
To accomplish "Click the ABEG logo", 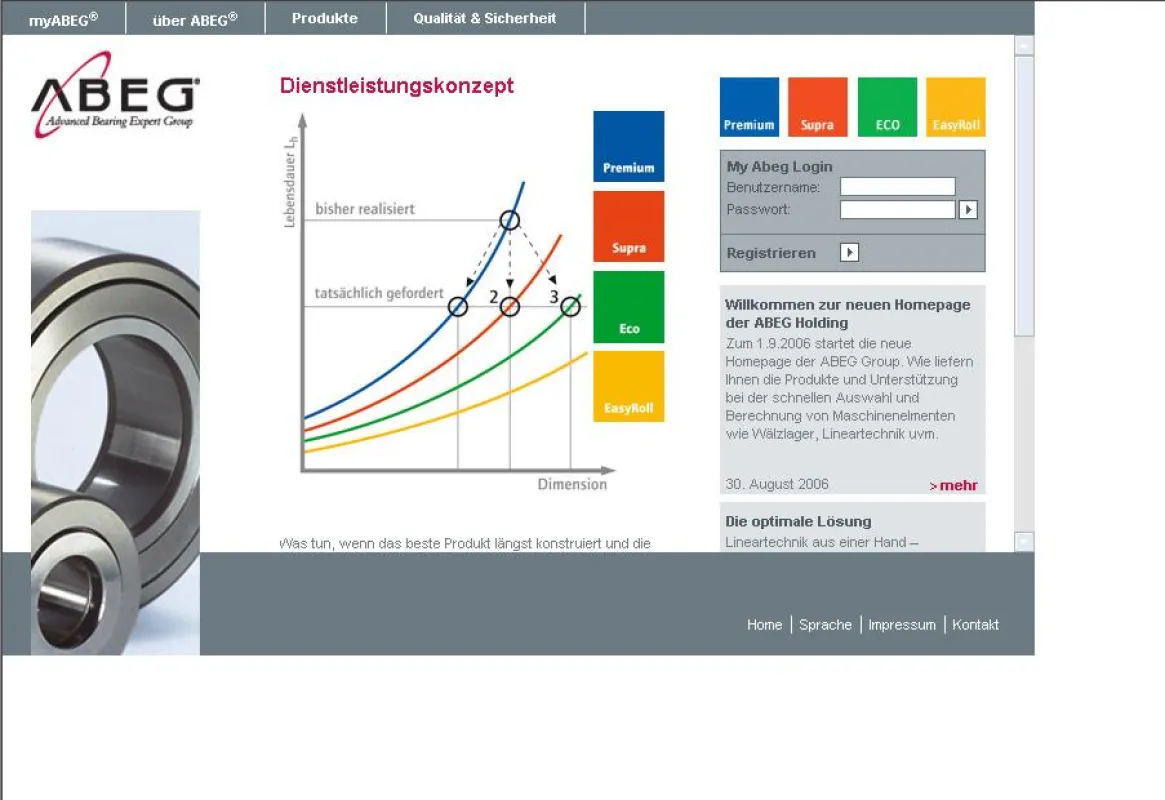I will coord(115,95).
